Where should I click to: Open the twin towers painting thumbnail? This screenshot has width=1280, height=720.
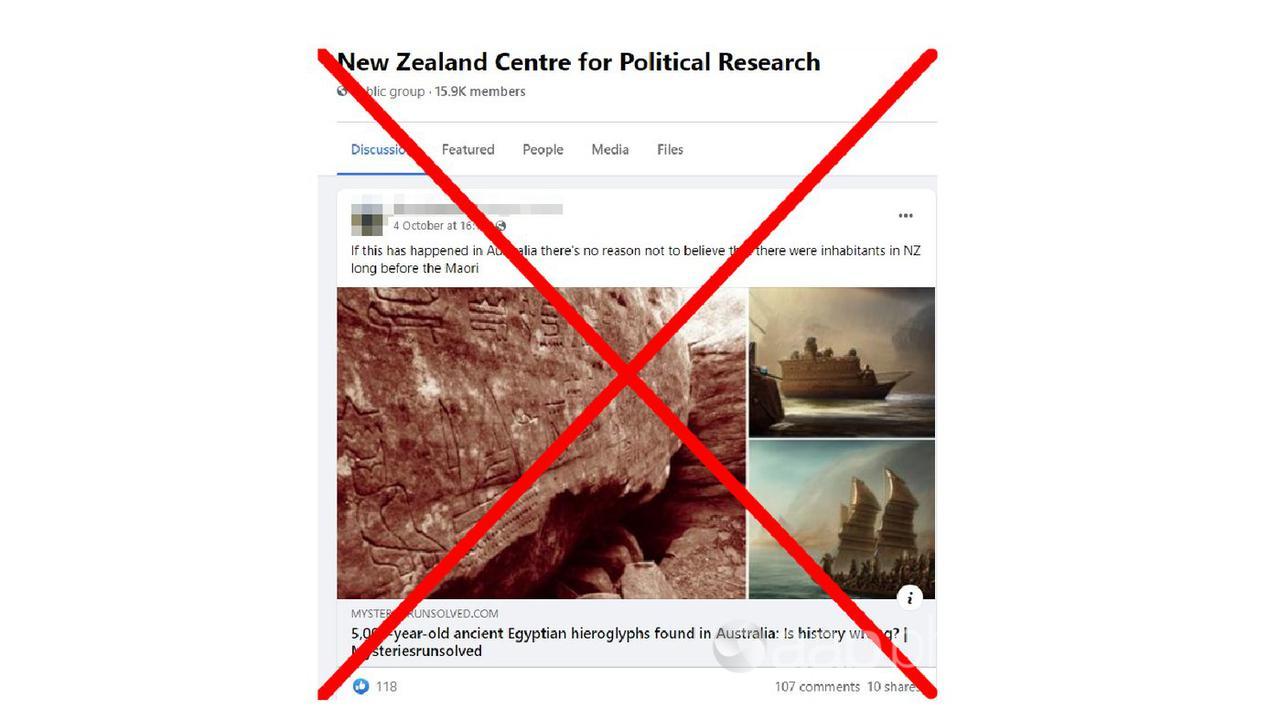click(842, 519)
